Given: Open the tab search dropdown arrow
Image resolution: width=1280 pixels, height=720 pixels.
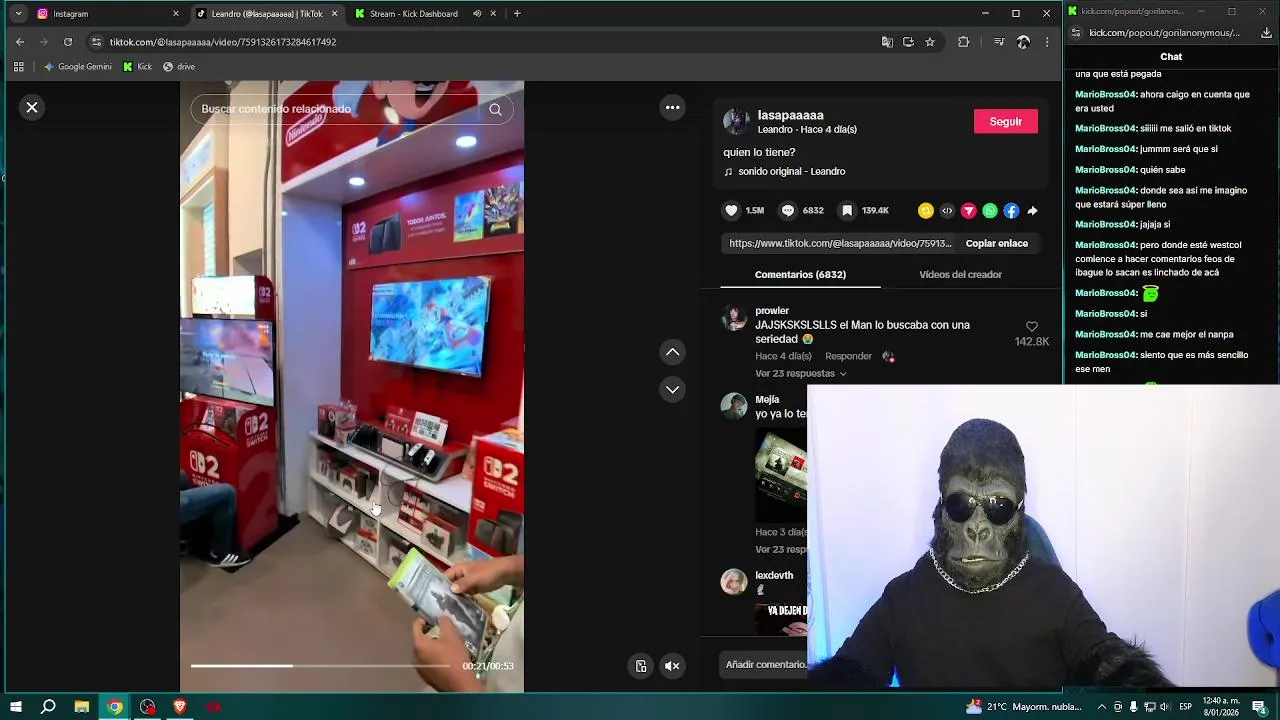Looking at the screenshot, I should 18,14.
